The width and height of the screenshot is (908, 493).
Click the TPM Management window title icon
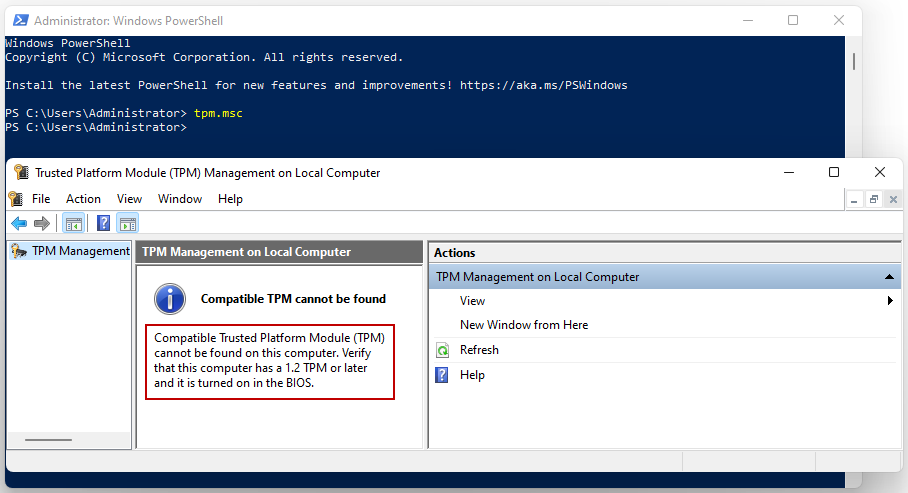pyautogui.click(x=21, y=172)
